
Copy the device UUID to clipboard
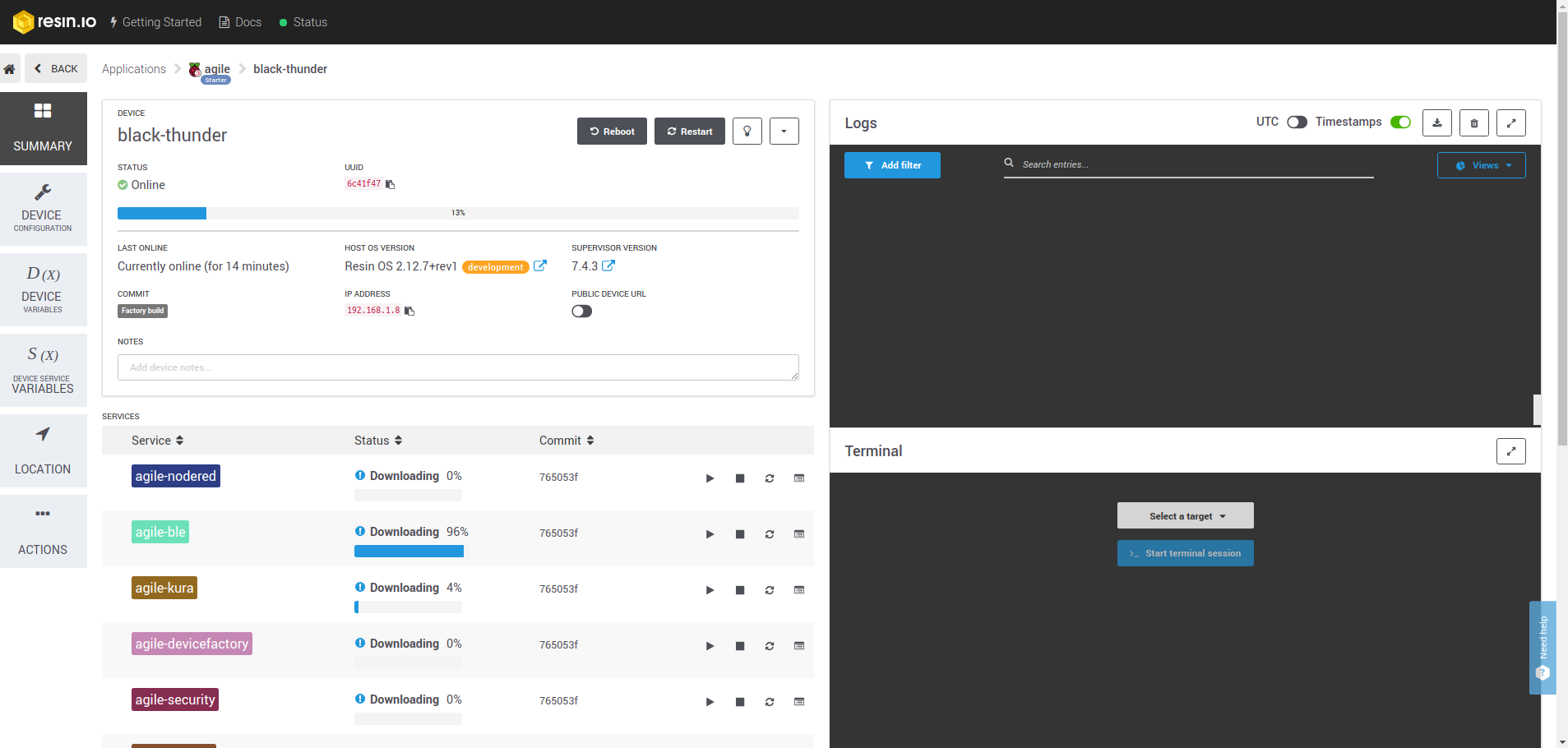click(x=391, y=184)
